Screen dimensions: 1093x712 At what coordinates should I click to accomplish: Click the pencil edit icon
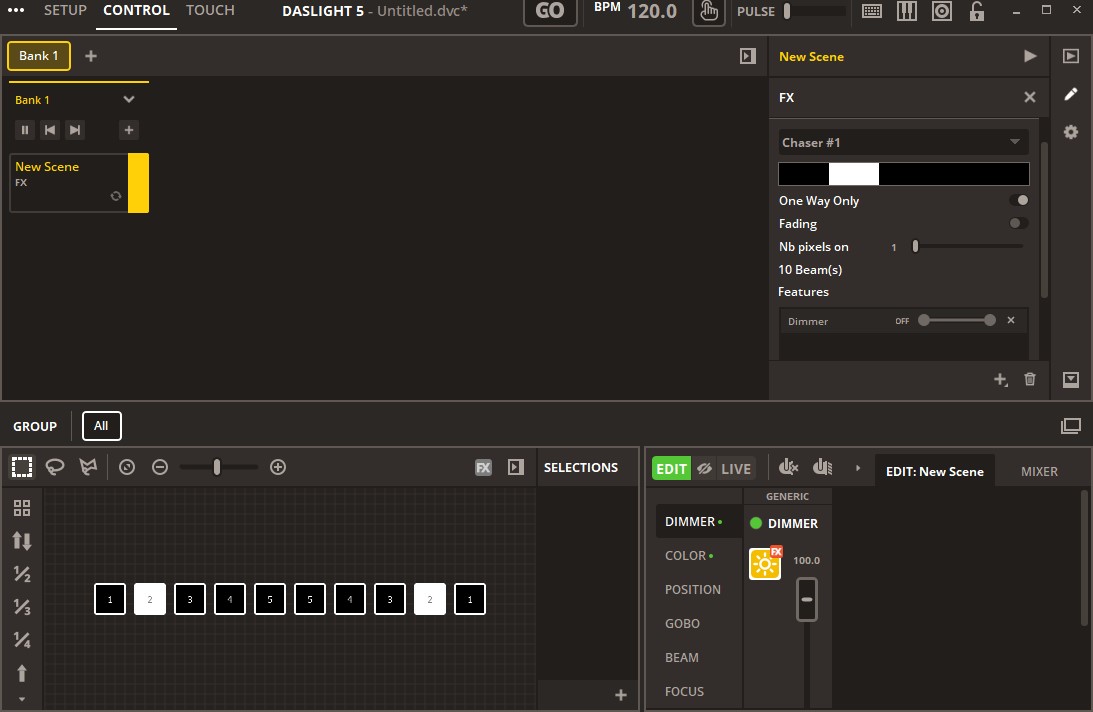point(1071,93)
